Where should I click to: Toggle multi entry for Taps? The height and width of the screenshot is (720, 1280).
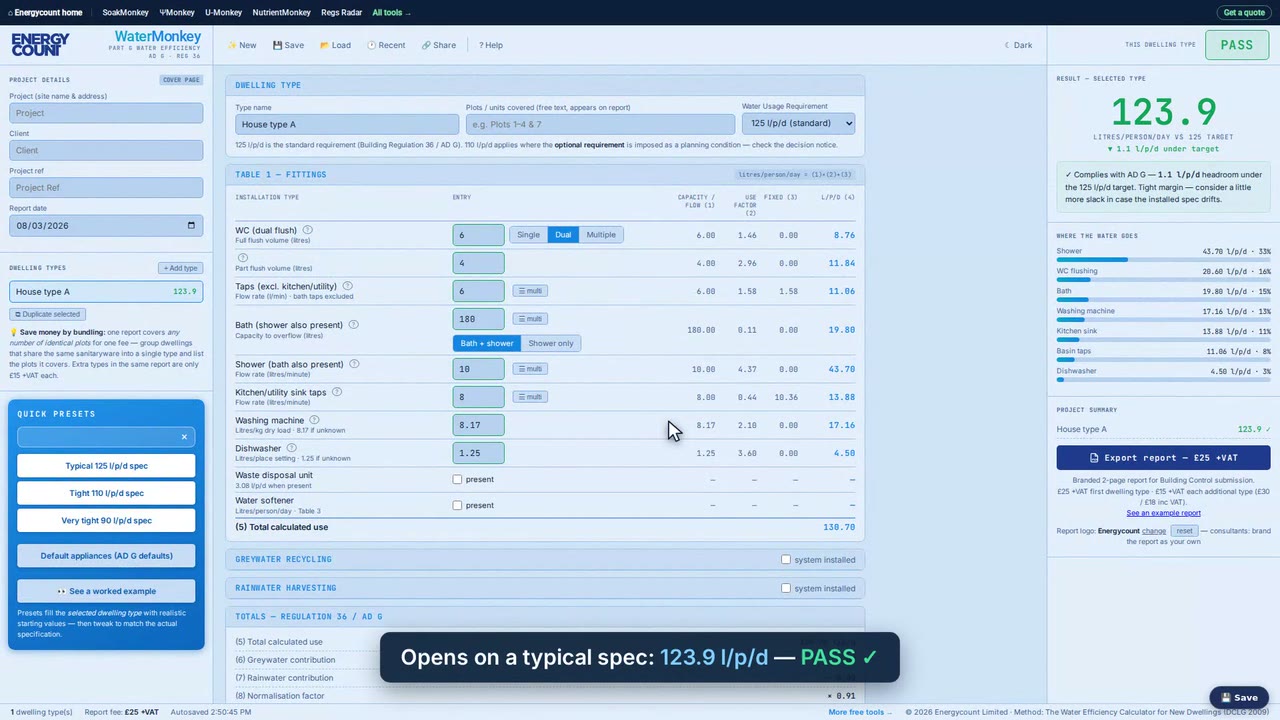tap(530, 291)
